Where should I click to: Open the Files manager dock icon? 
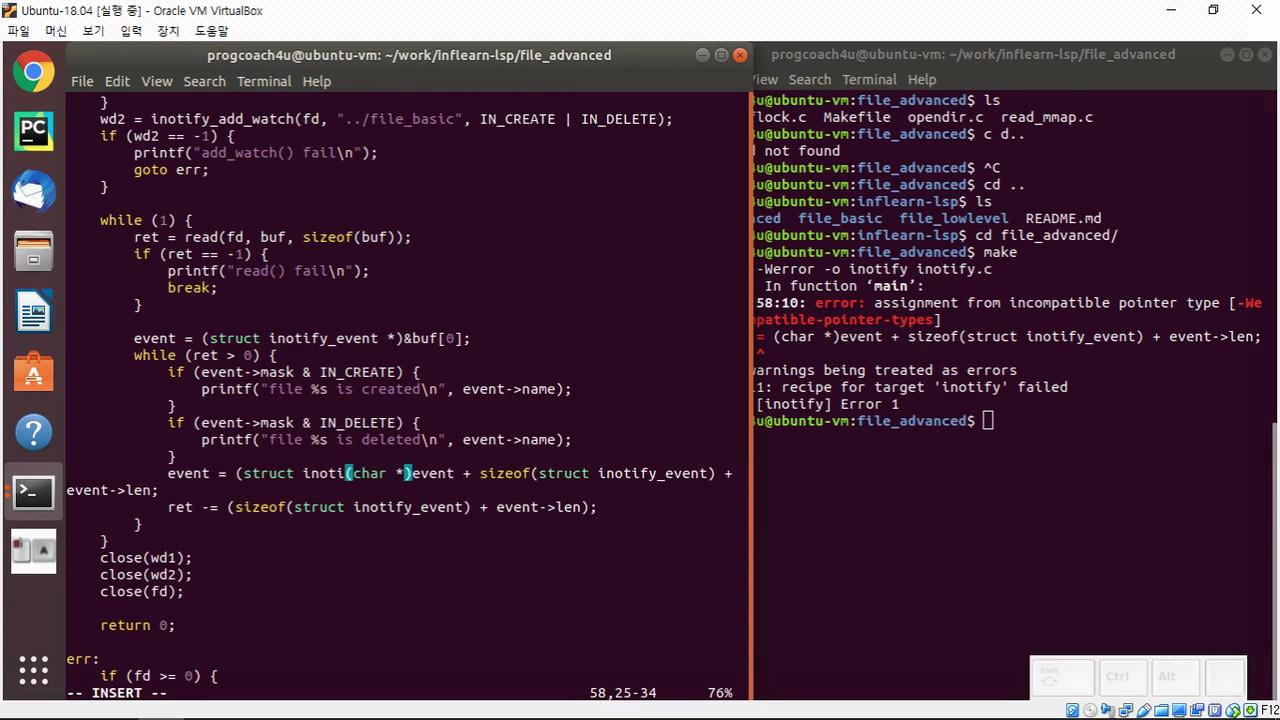[33, 251]
